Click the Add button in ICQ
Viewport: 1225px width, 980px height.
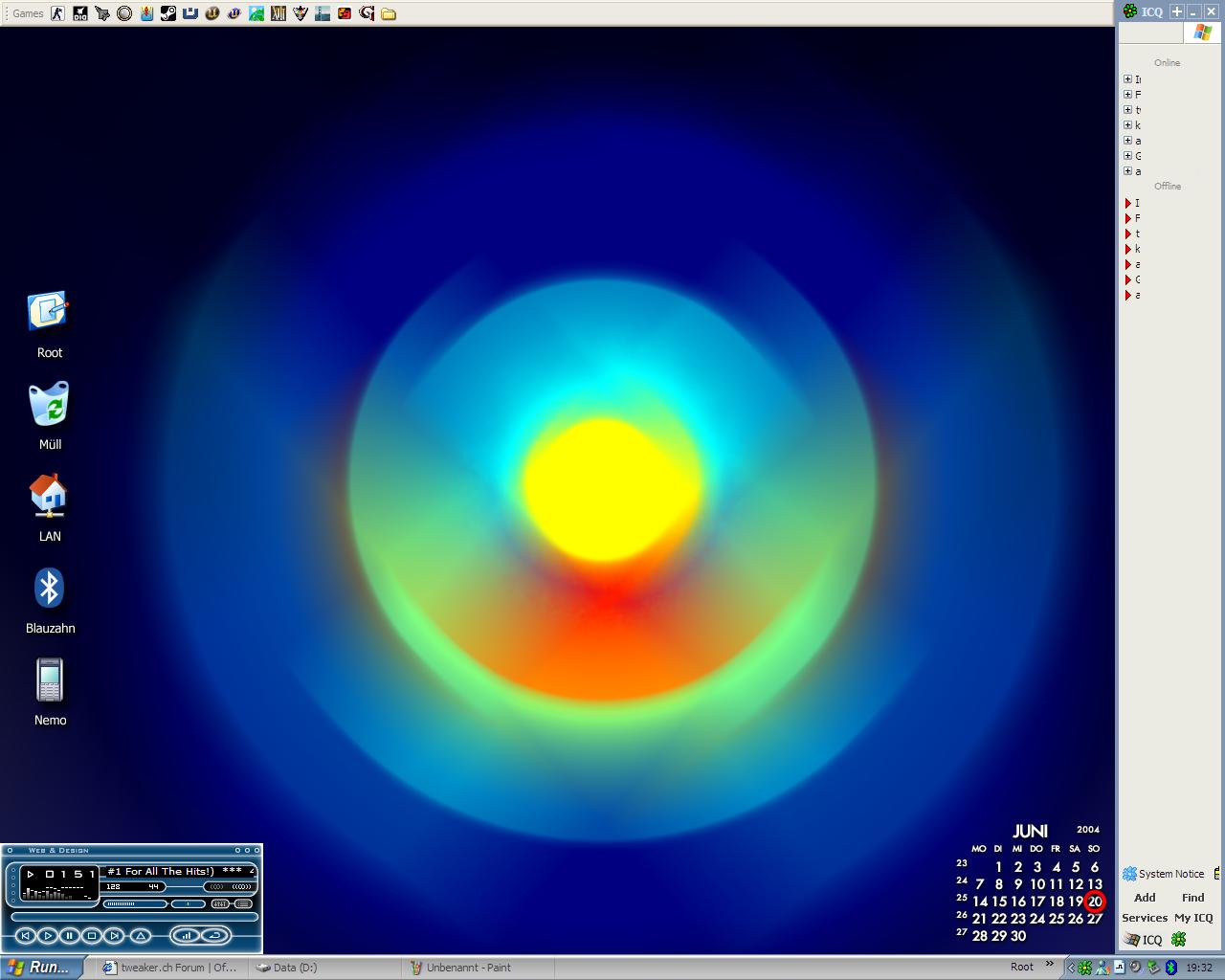click(x=1145, y=898)
